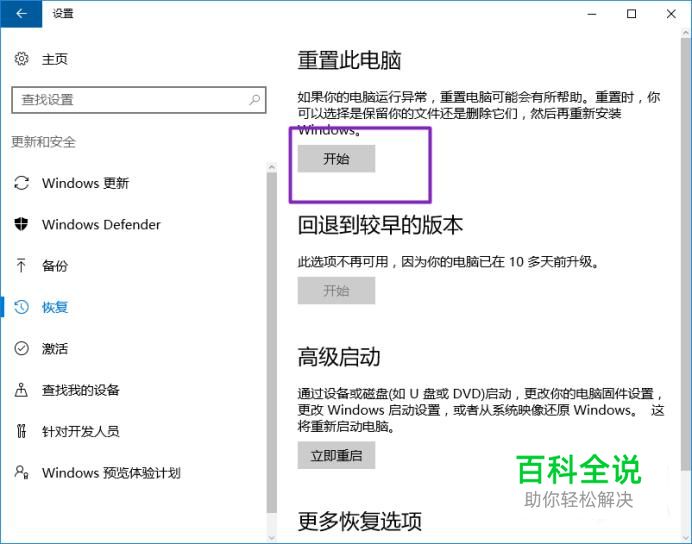Click the sidebar scrollbar up arrow
Image resolution: width=692 pixels, height=544 pixels.
272,167
